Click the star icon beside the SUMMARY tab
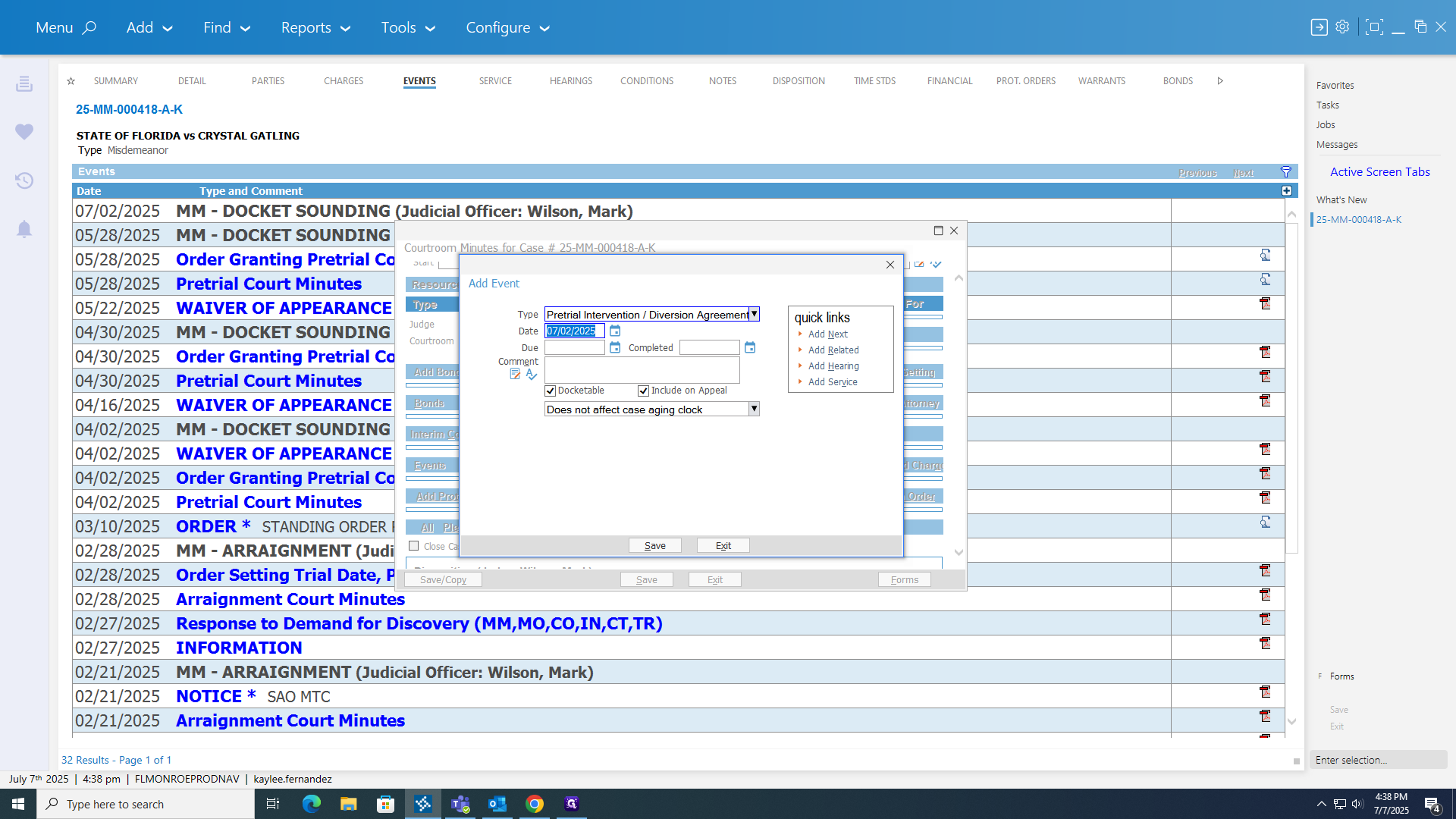The width and height of the screenshot is (1456, 819). 71,81
